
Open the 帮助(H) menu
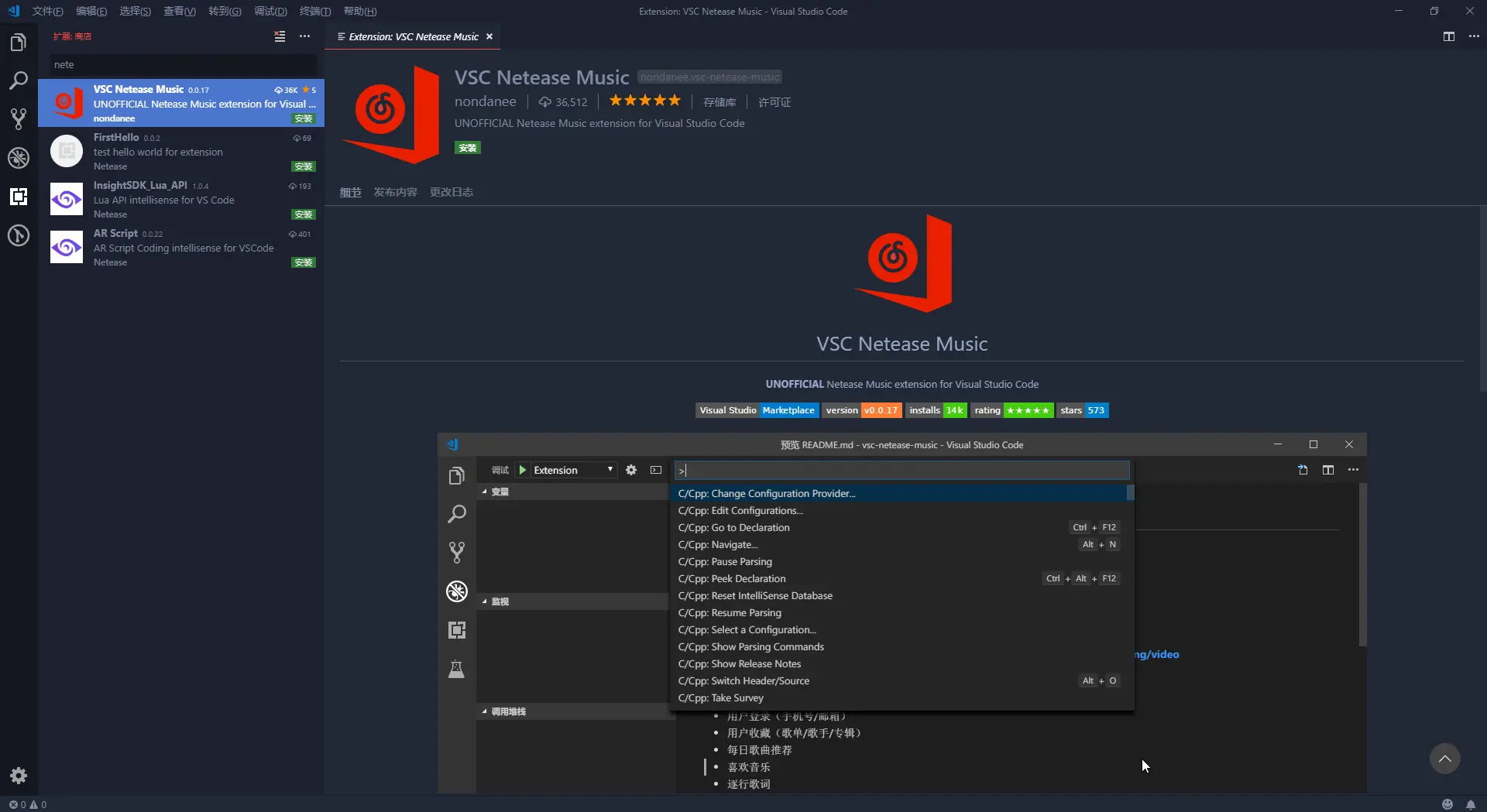[360, 11]
